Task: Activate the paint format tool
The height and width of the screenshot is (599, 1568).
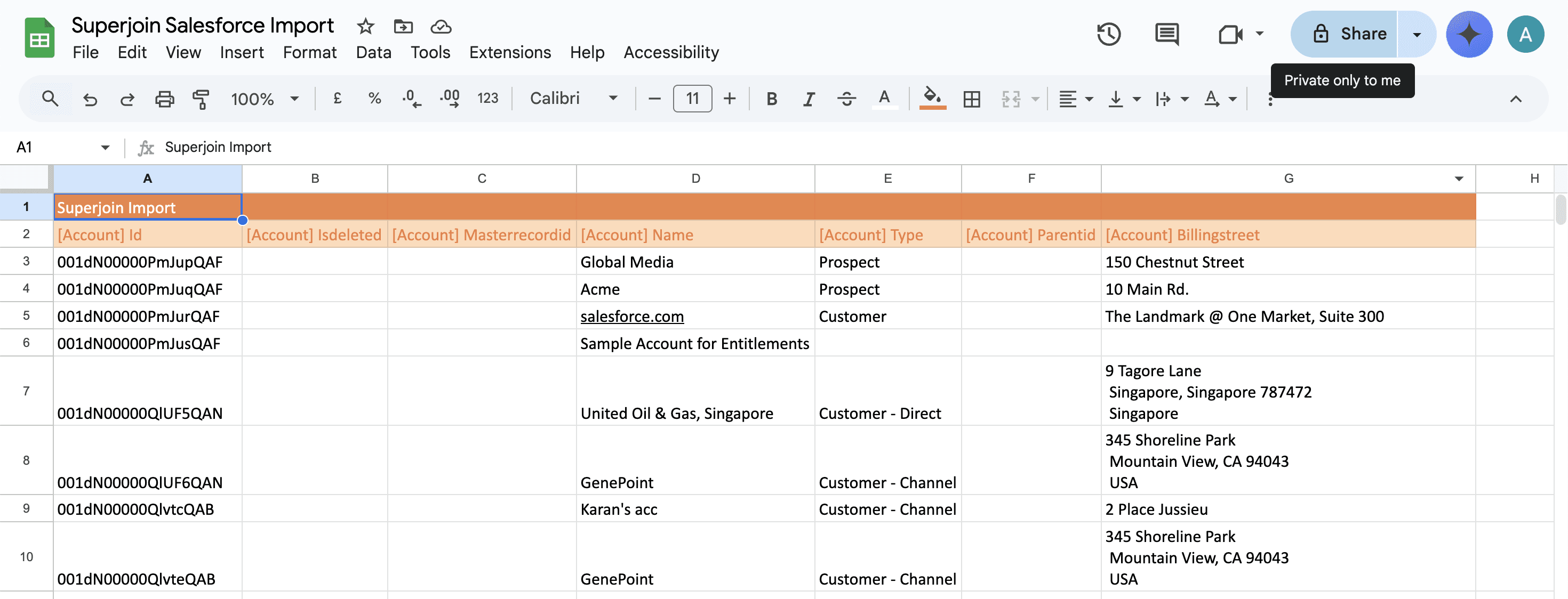Action: click(x=201, y=99)
